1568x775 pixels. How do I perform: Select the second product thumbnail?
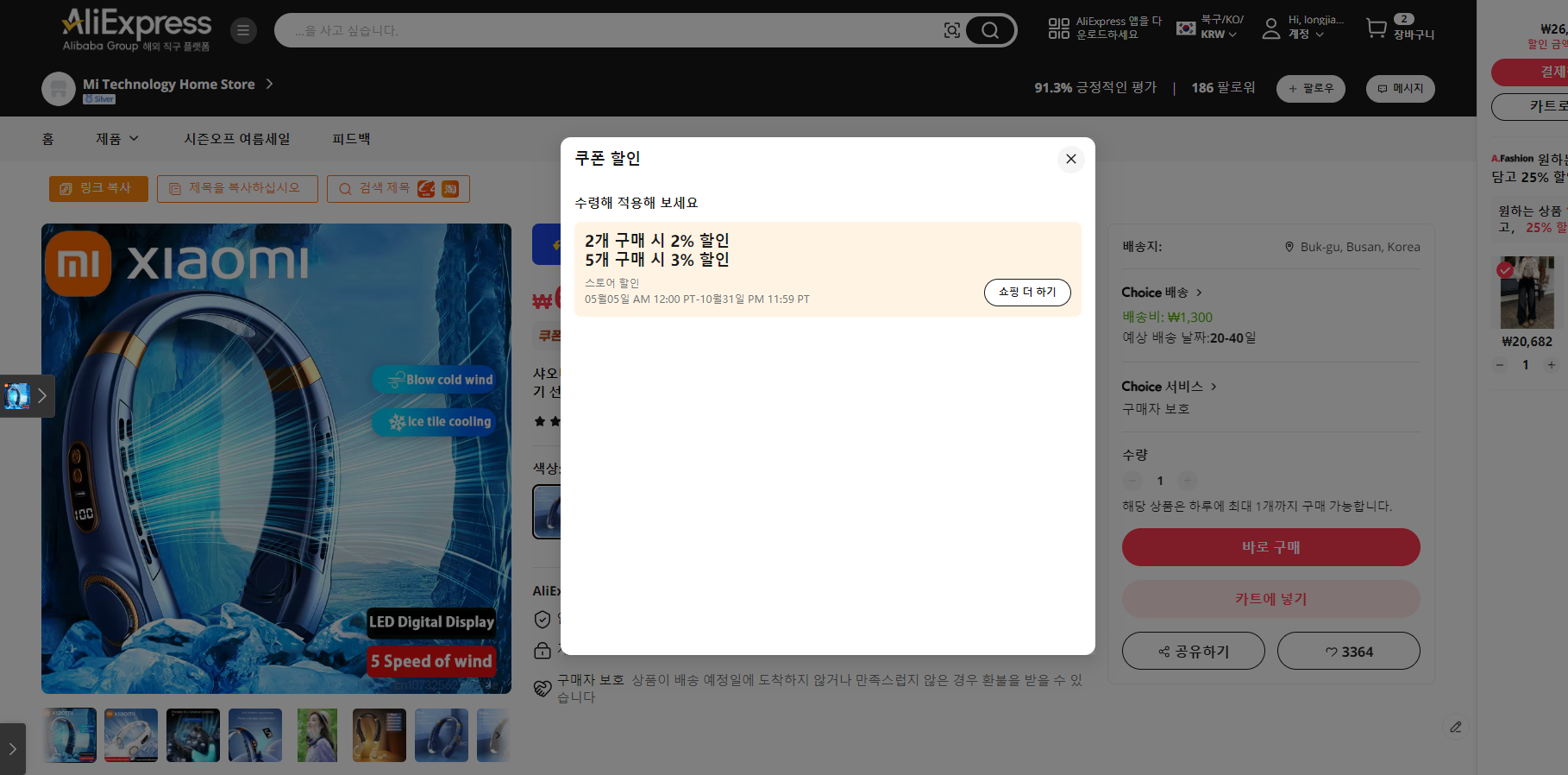131,735
